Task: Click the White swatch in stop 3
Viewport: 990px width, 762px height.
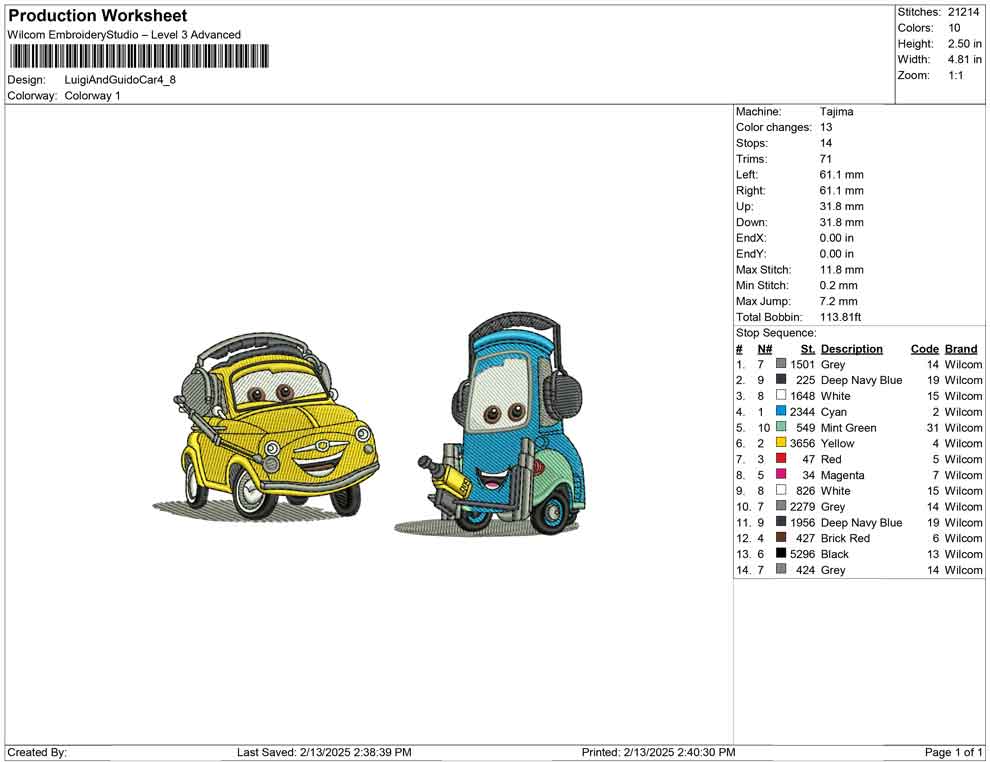Action: [781, 395]
